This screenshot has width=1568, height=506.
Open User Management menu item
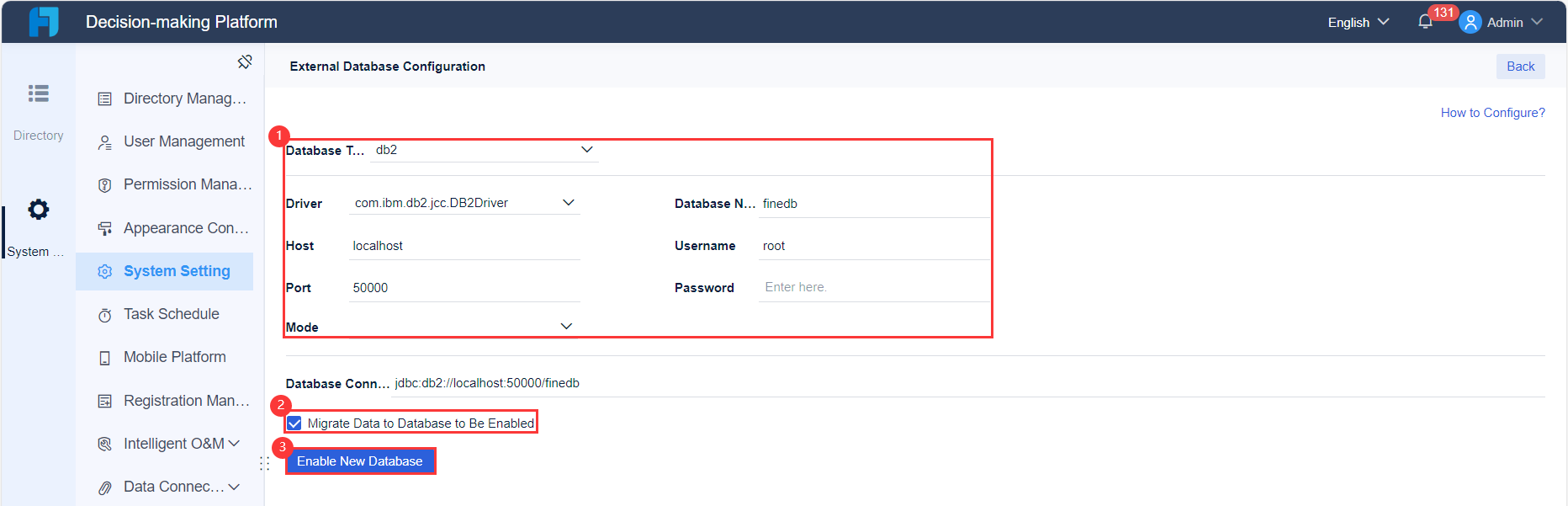[183, 141]
